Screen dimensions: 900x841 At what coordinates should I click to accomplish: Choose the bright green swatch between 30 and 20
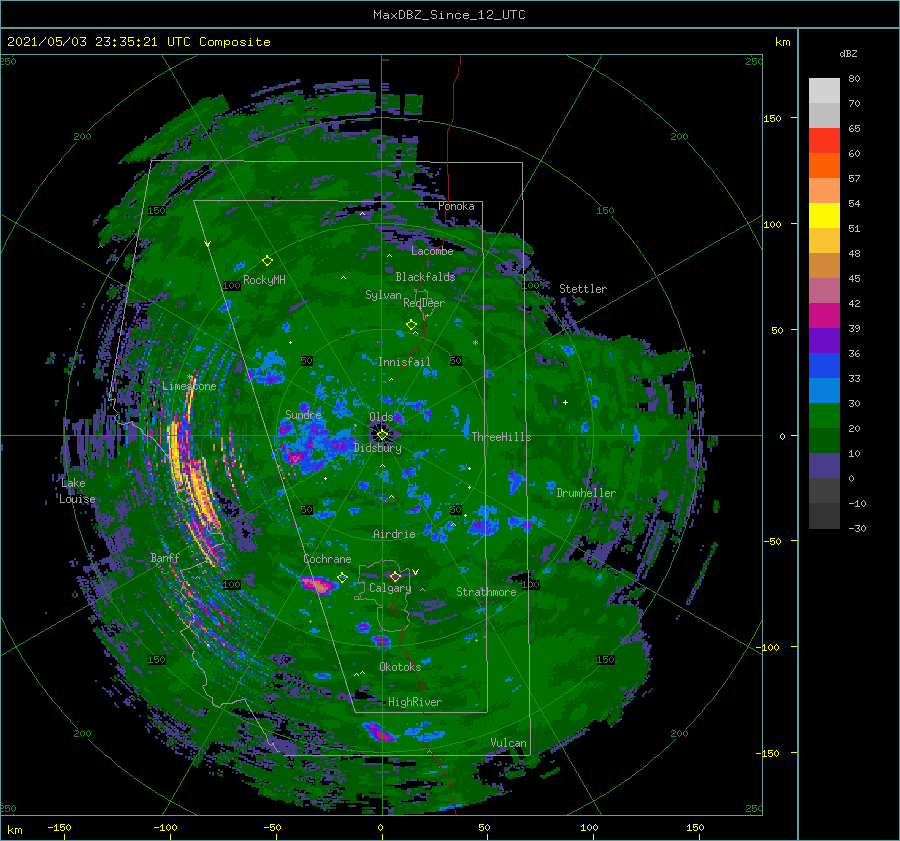click(824, 416)
